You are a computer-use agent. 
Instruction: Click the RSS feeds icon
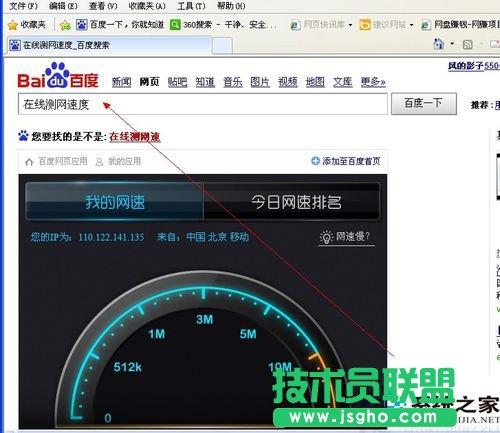[468, 44]
